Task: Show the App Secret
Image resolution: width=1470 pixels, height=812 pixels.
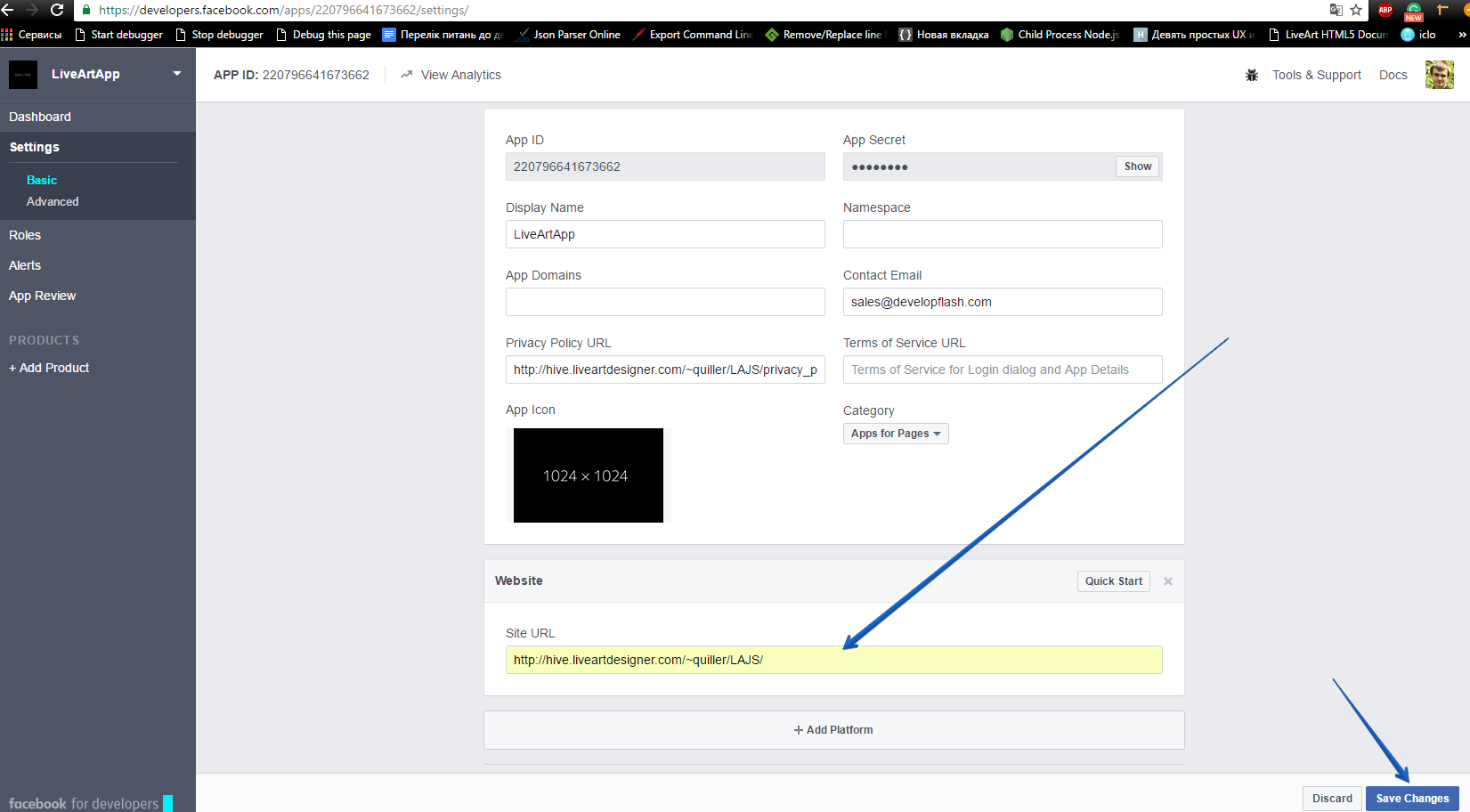Action: click(x=1137, y=166)
